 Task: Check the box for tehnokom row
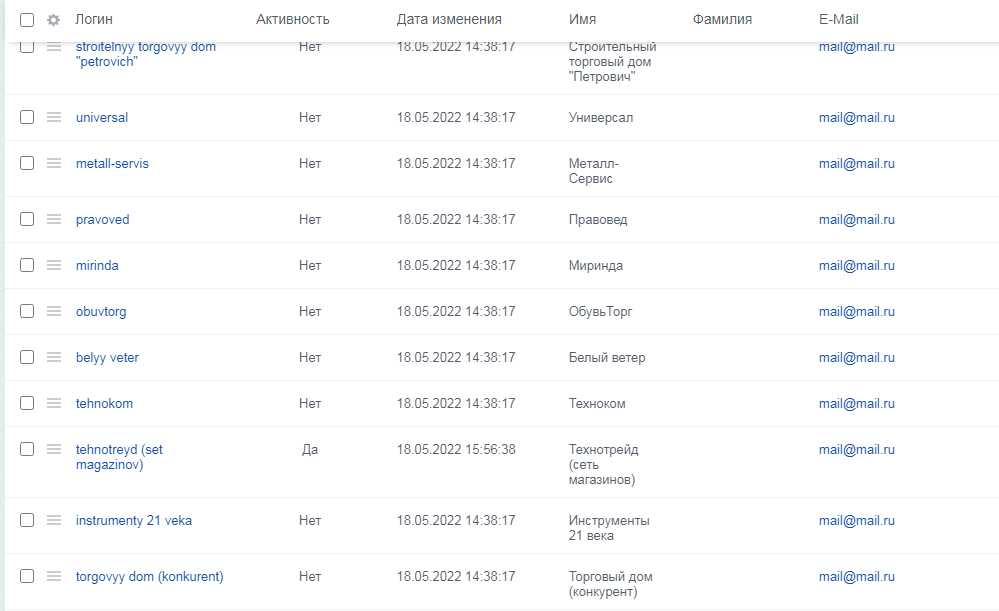pos(27,403)
